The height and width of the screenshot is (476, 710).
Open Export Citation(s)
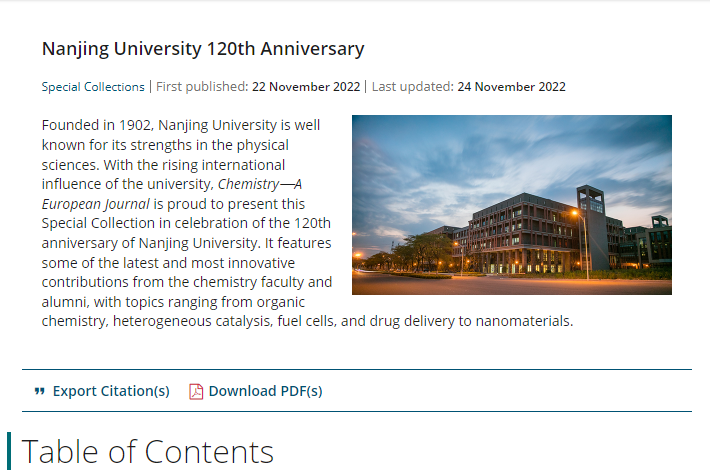tap(111, 391)
